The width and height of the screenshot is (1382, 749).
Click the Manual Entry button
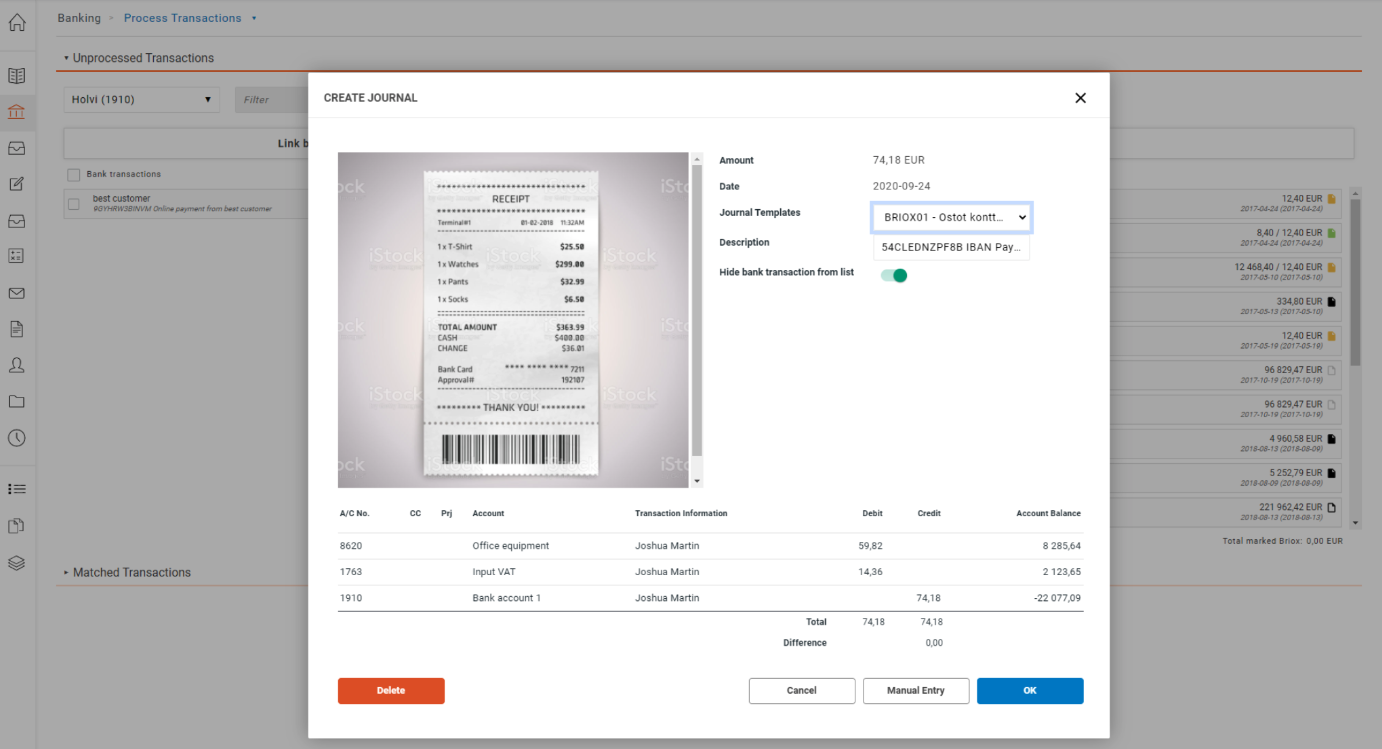click(915, 691)
